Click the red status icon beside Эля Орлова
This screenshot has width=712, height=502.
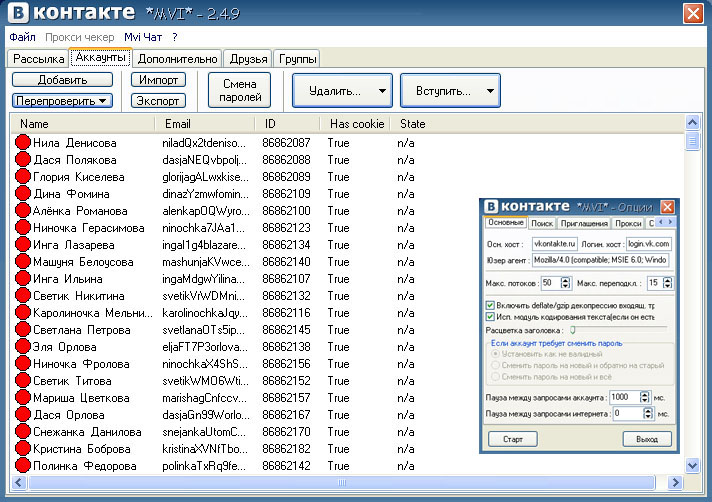coord(22,347)
